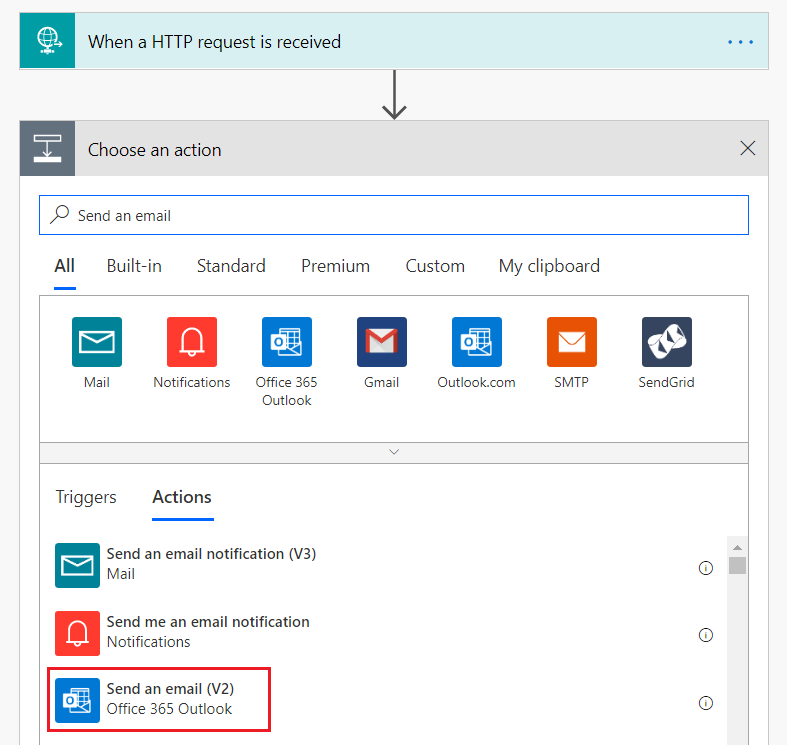Viewport: 787px width, 745px height.
Task: Add Send an email (V2) action
Action: (x=170, y=699)
